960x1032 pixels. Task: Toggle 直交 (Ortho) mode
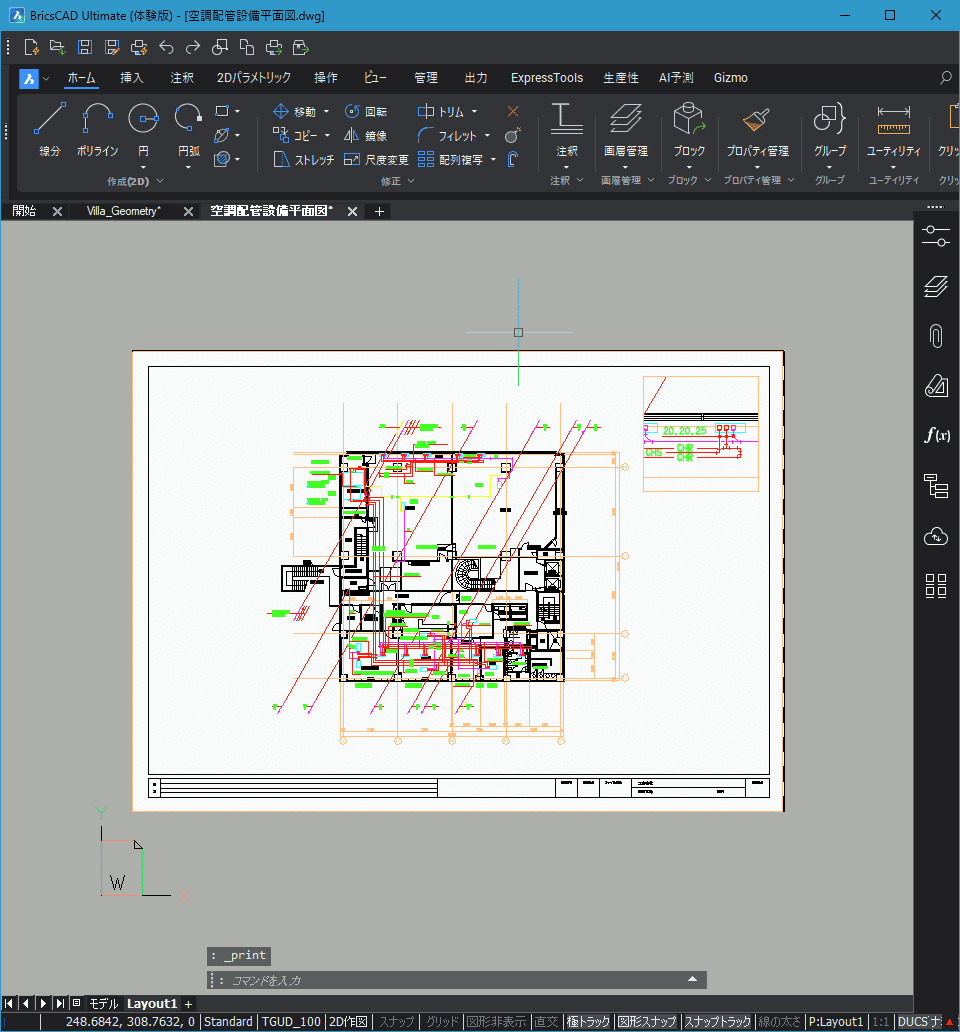pyautogui.click(x=547, y=1021)
